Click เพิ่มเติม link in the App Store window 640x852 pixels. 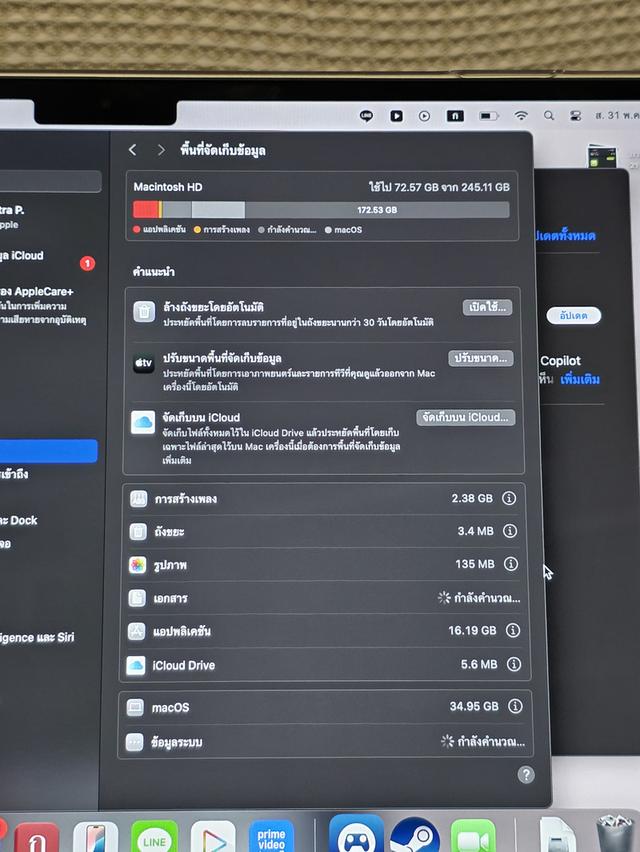pyautogui.click(x=580, y=379)
